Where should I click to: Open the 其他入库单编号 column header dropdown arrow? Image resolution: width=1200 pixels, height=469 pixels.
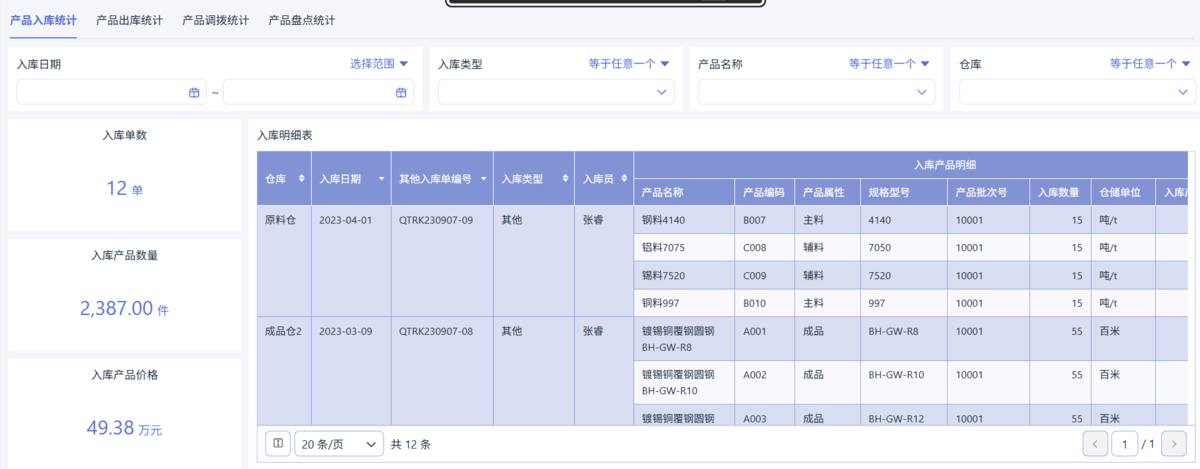pyautogui.click(x=483, y=179)
